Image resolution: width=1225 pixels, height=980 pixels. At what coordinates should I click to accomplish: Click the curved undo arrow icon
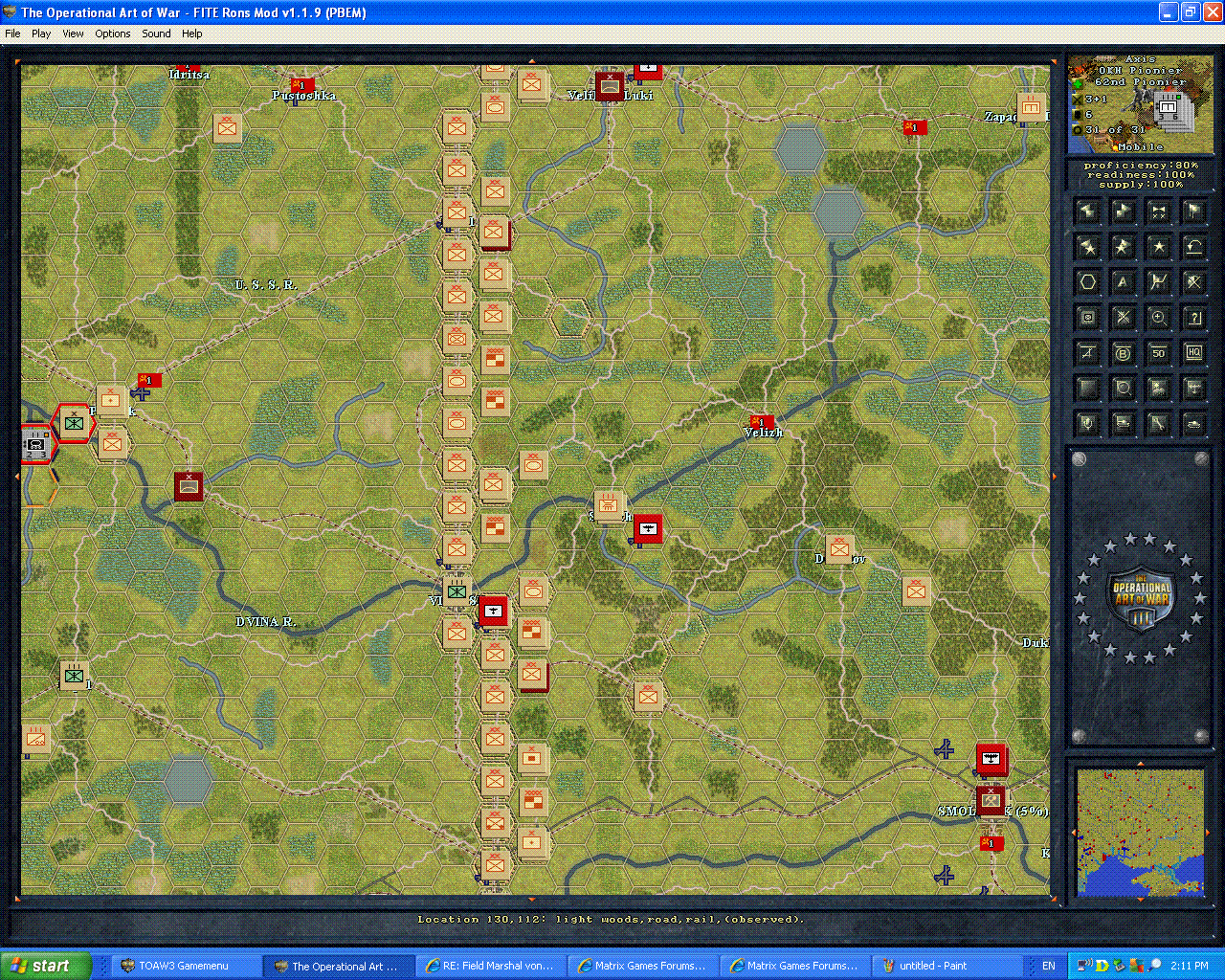(1194, 247)
